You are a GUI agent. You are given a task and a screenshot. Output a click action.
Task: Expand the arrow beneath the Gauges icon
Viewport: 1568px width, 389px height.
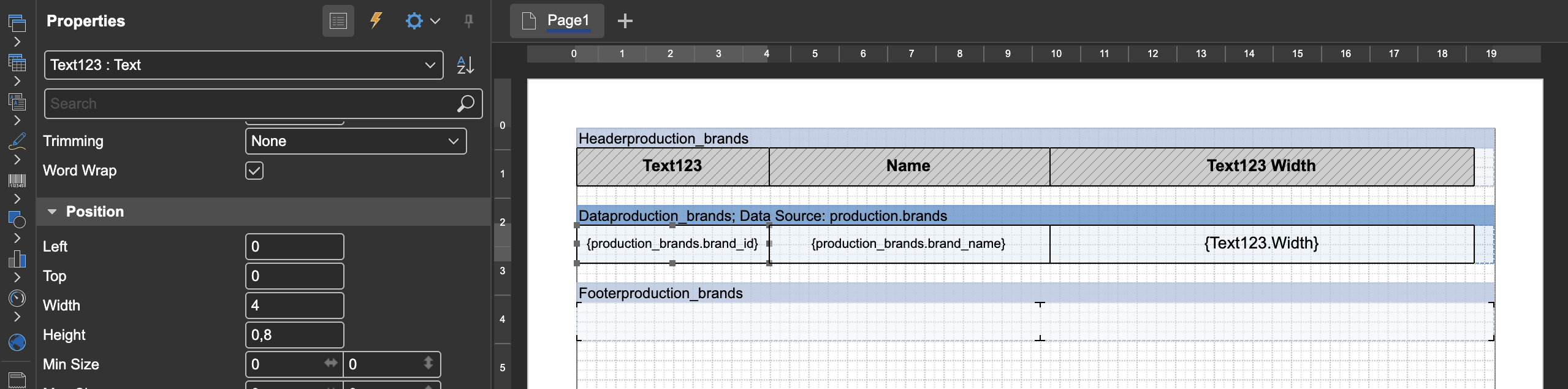17,317
